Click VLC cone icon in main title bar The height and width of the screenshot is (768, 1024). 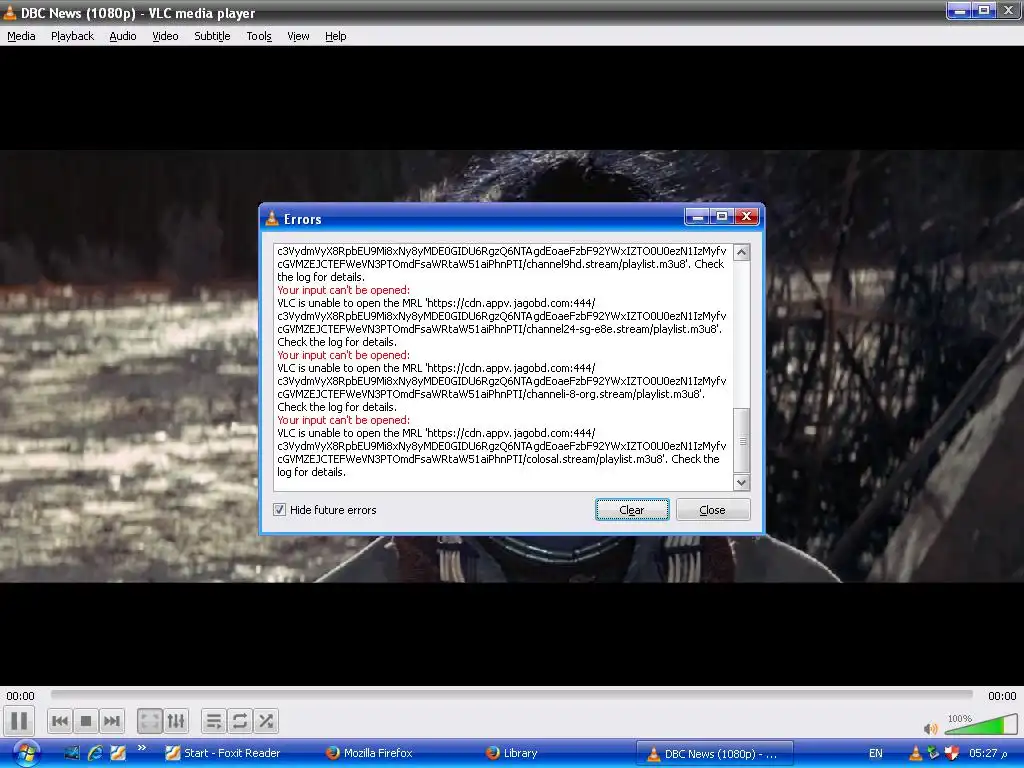tap(9, 12)
